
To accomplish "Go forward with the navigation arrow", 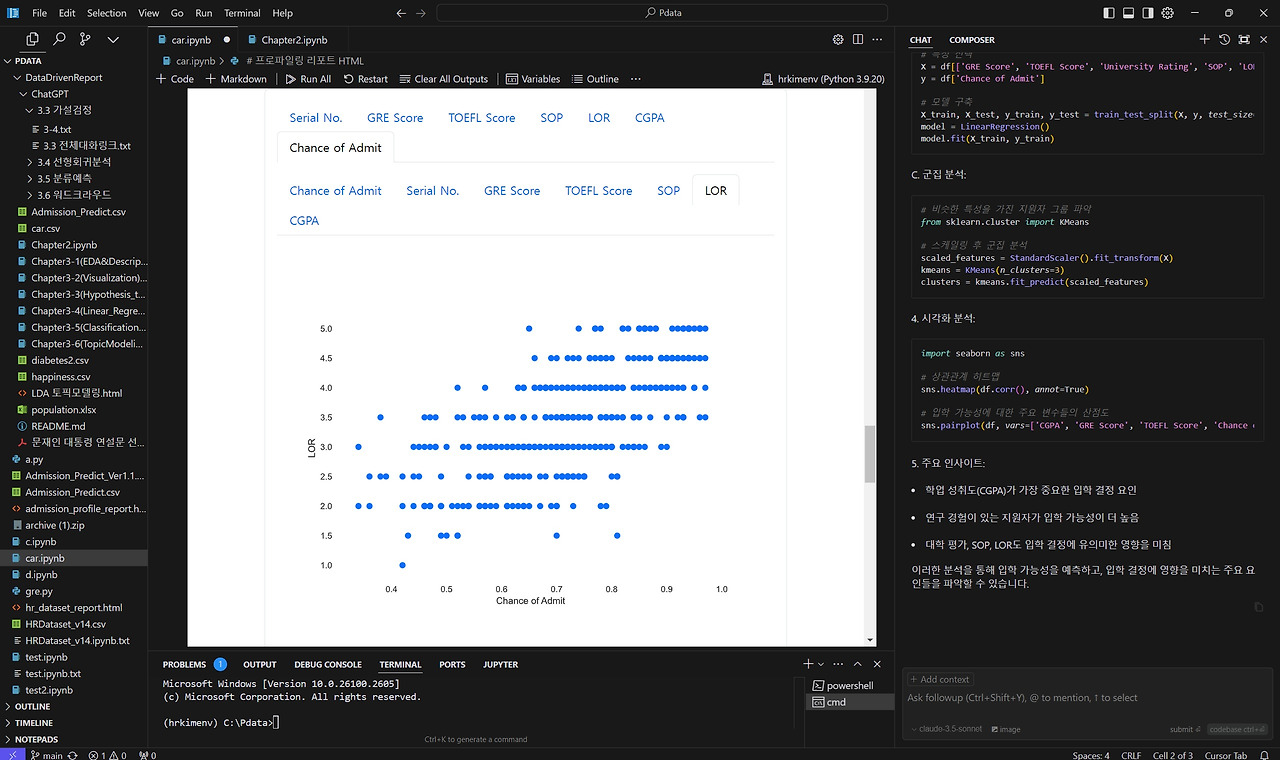I will [421, 13].
